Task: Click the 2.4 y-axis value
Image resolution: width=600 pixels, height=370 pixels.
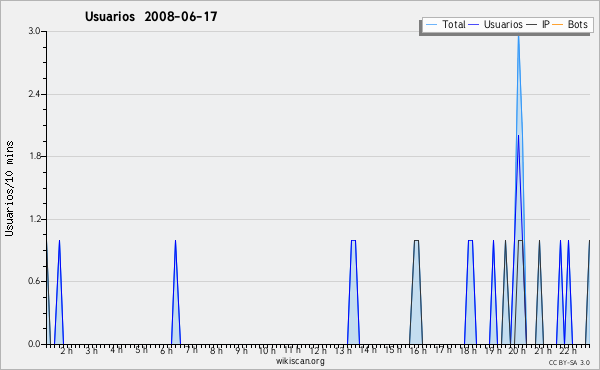Action: [x=34, y=94]
